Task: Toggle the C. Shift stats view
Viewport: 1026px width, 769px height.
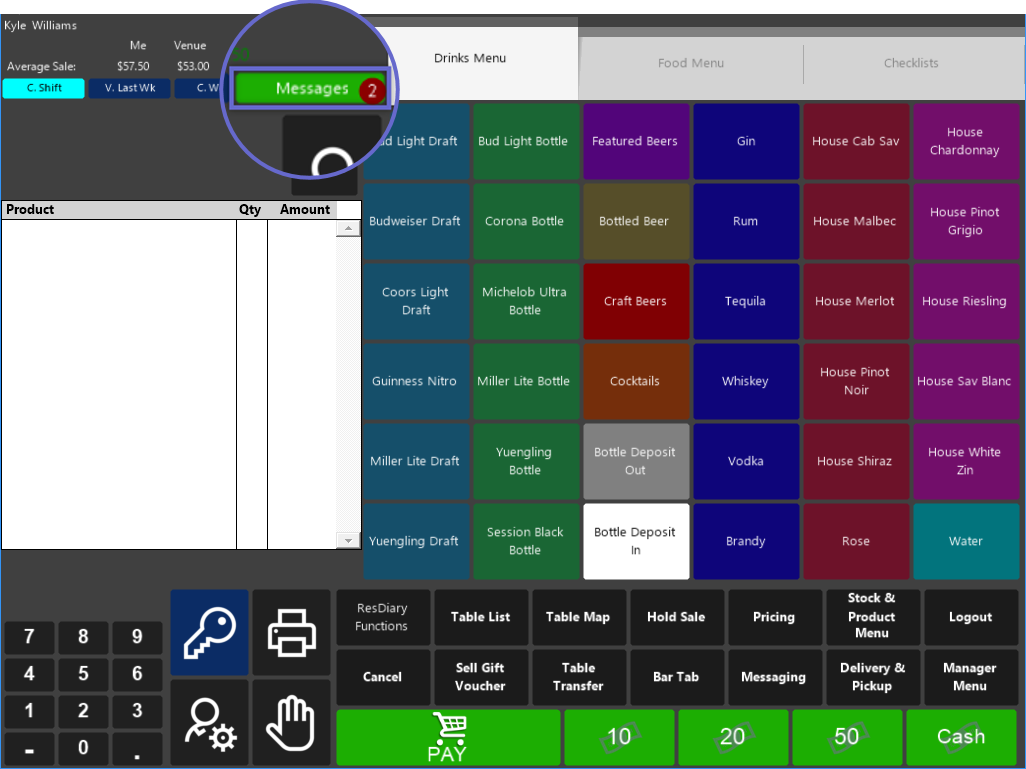Action: coord(44,88)
